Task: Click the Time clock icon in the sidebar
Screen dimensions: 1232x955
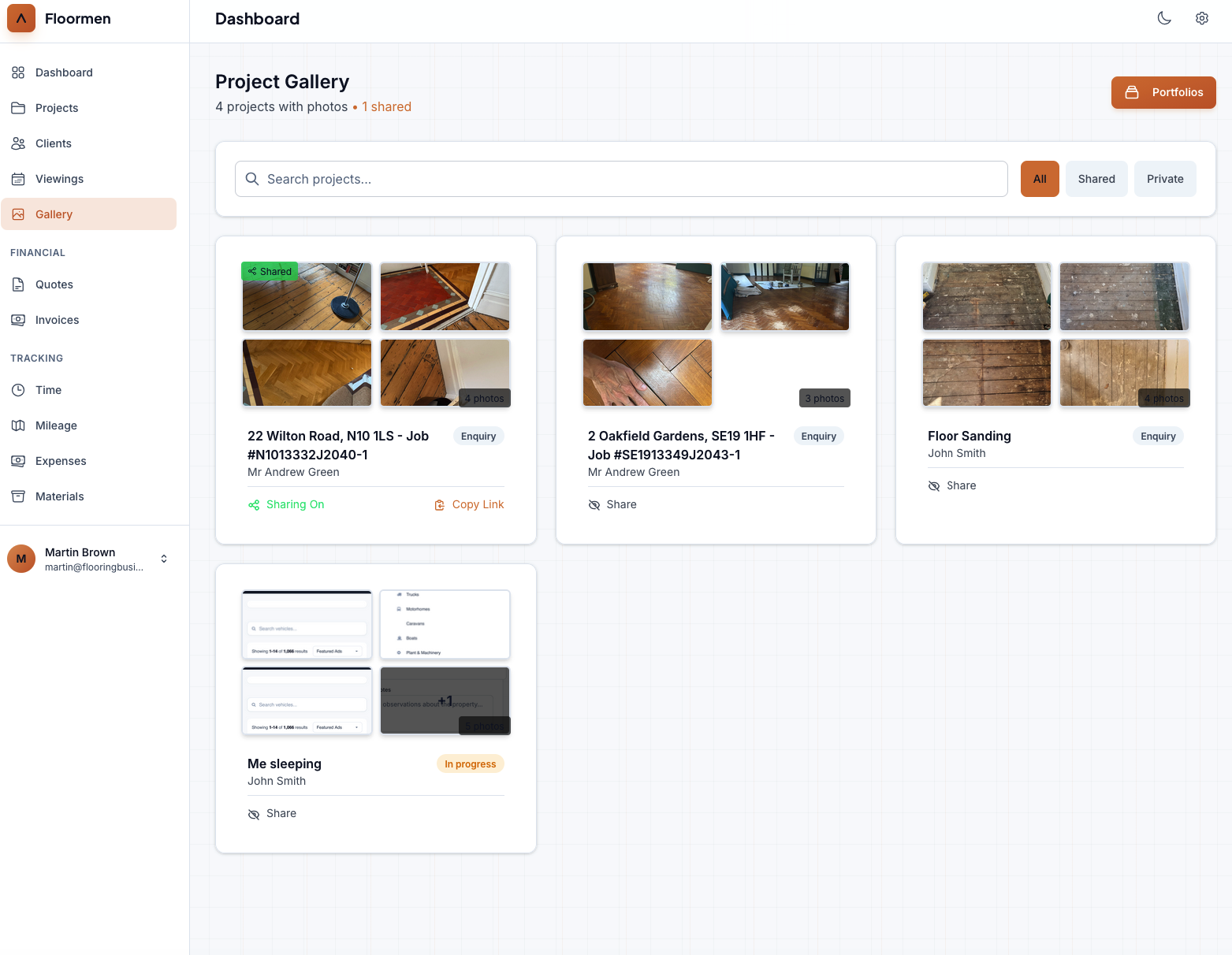Action: [18, 390]
